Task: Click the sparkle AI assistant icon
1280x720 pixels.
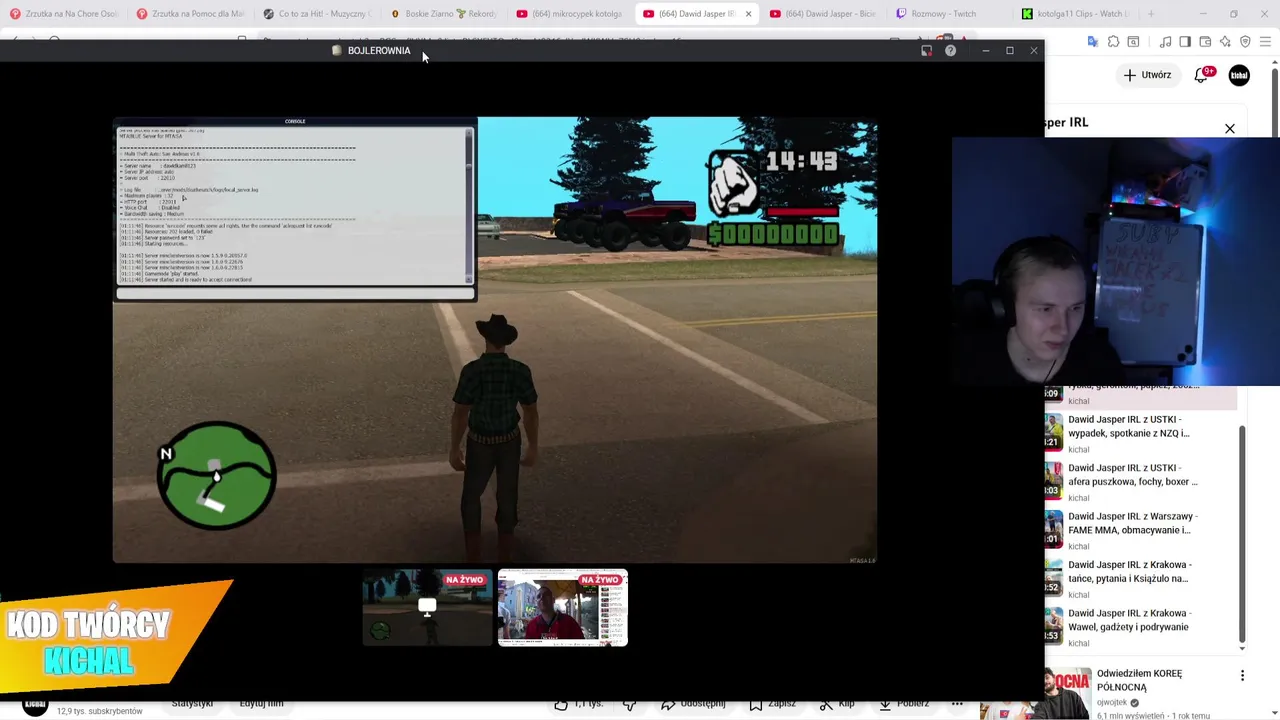Action: [1225, 42]
